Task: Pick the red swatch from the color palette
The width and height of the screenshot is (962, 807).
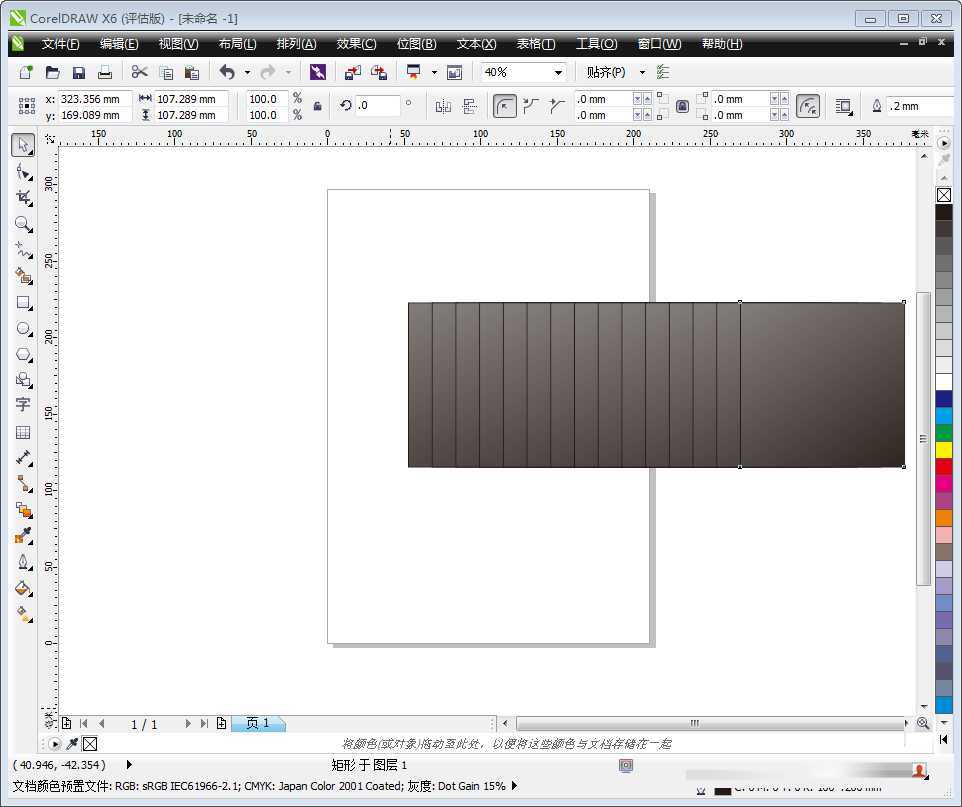Action: point(943,466)
